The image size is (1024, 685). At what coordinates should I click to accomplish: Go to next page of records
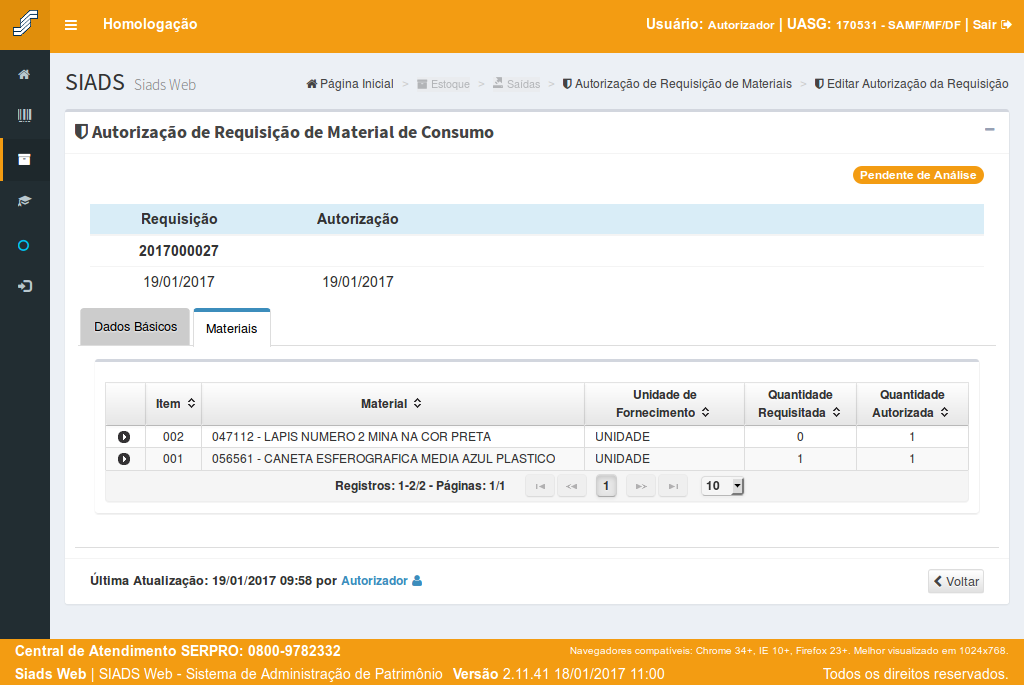[x=641, y=486]
